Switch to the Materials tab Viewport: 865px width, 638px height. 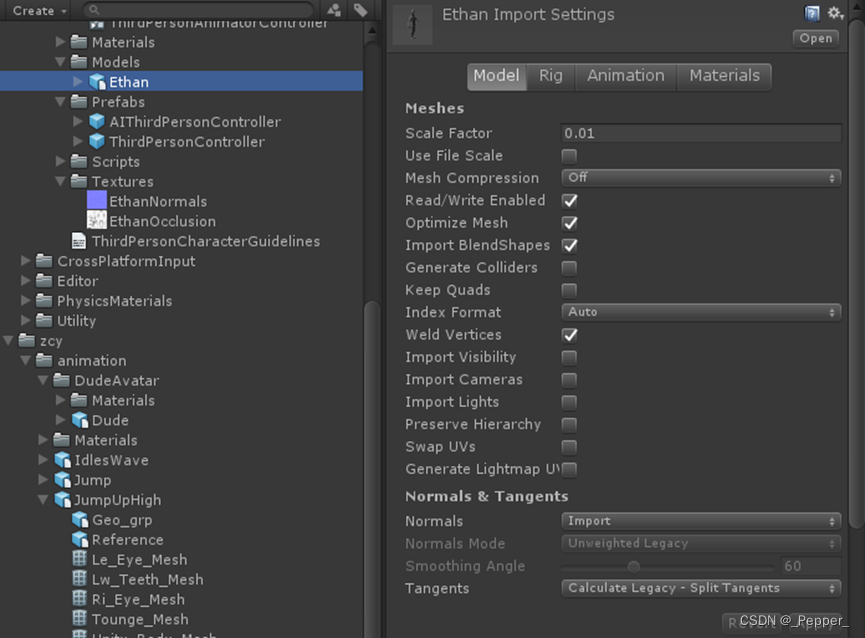pos(723,76)
